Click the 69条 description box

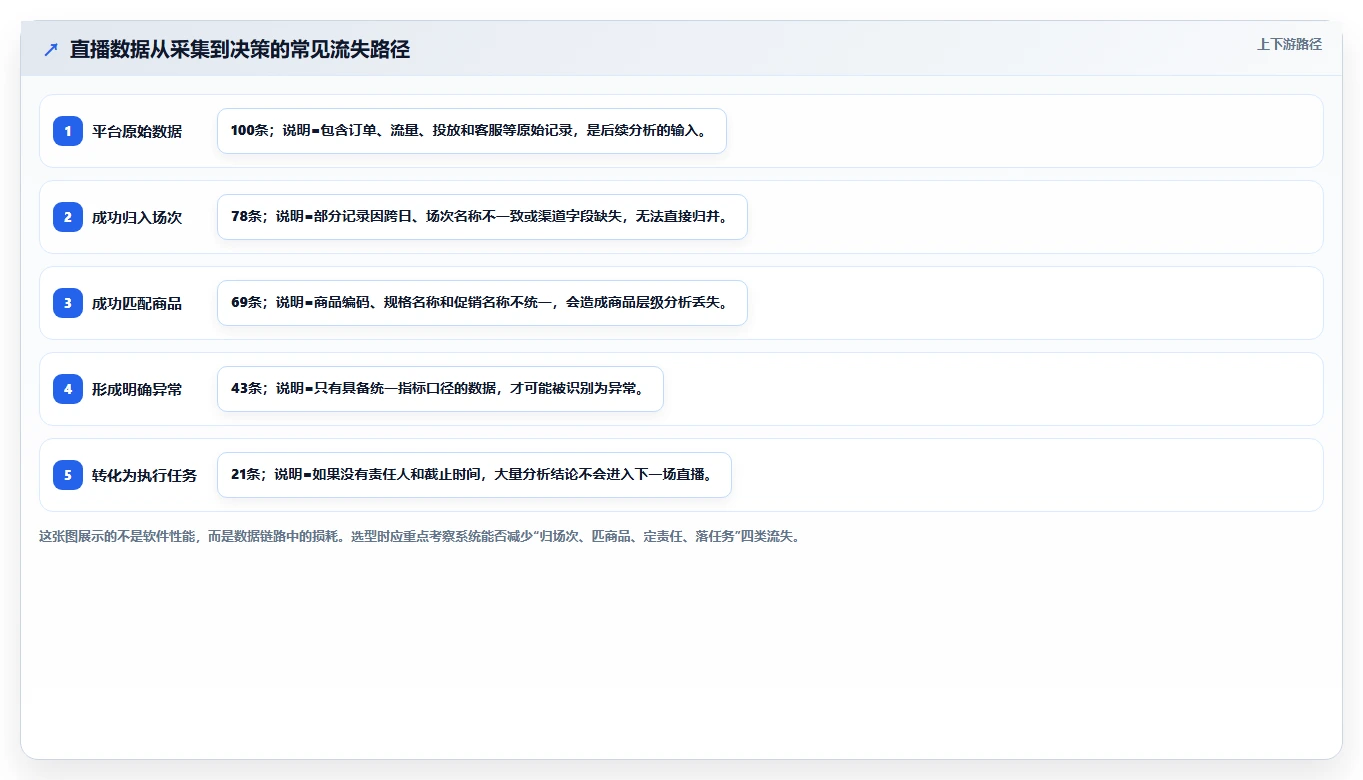coord(482,303)
